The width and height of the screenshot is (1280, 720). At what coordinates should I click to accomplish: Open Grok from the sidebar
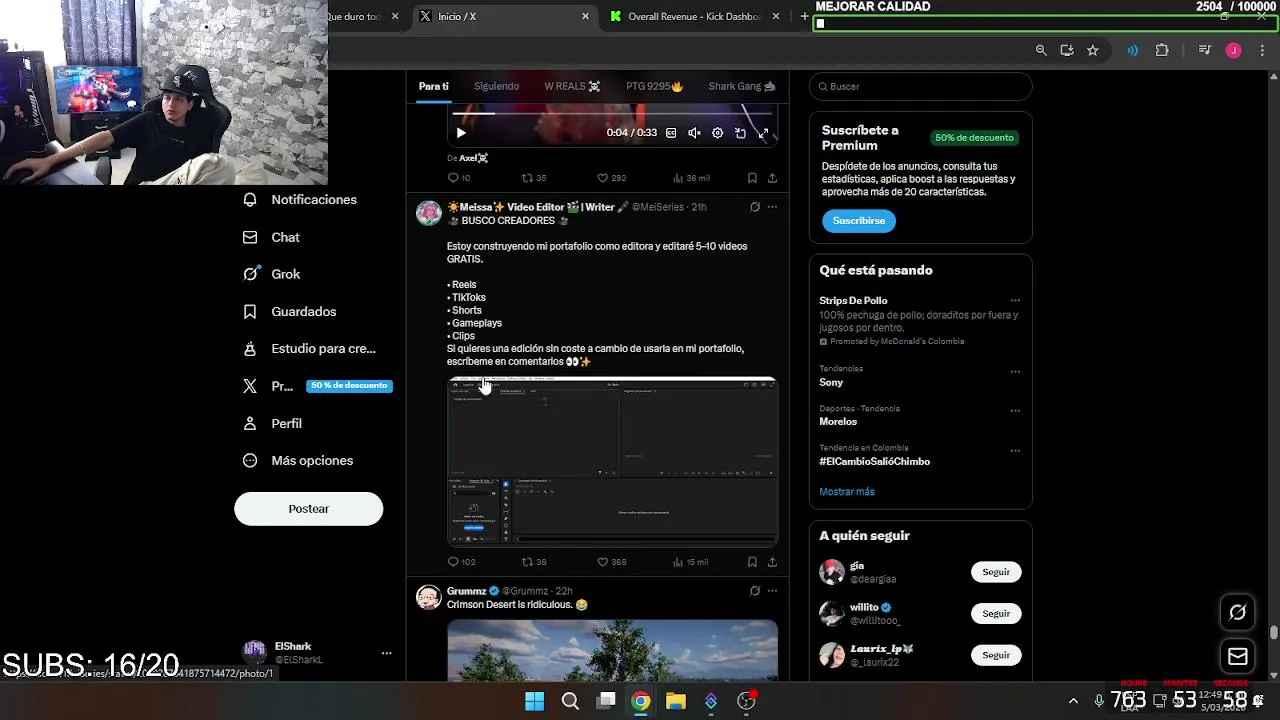(271, 274)
